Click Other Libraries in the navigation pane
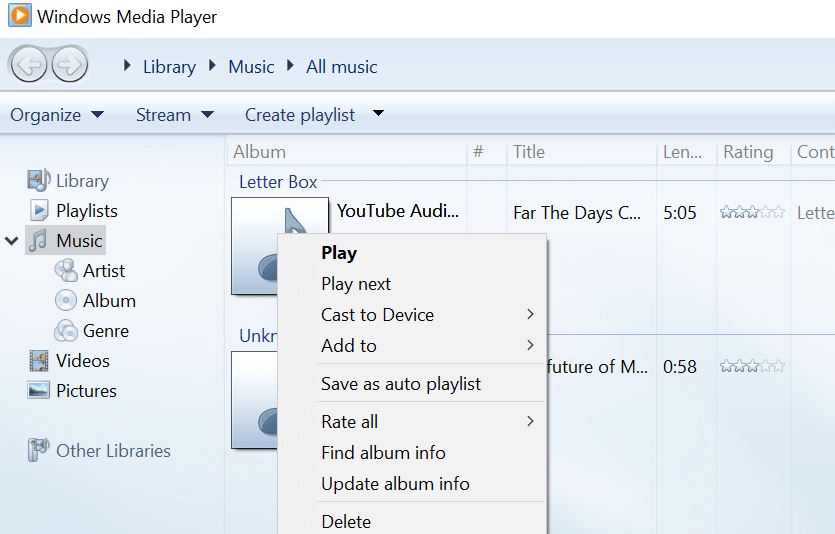 pyautogui.click(x=113, y=450)
